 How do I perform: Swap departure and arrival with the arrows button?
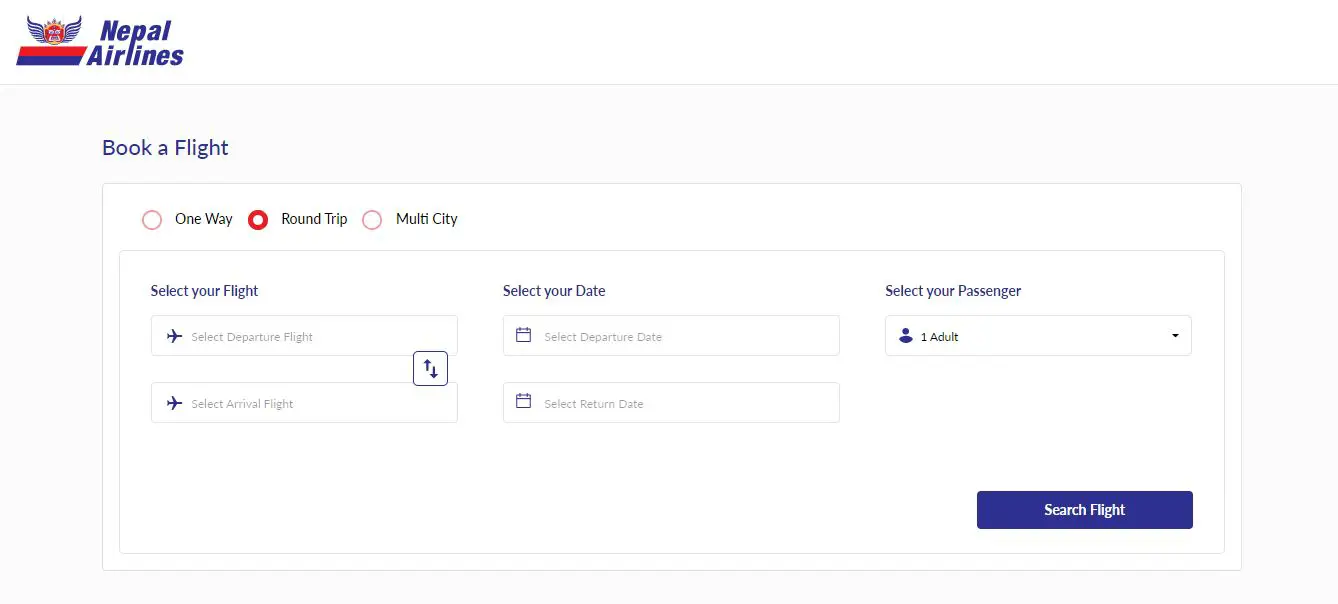(430, 369)
